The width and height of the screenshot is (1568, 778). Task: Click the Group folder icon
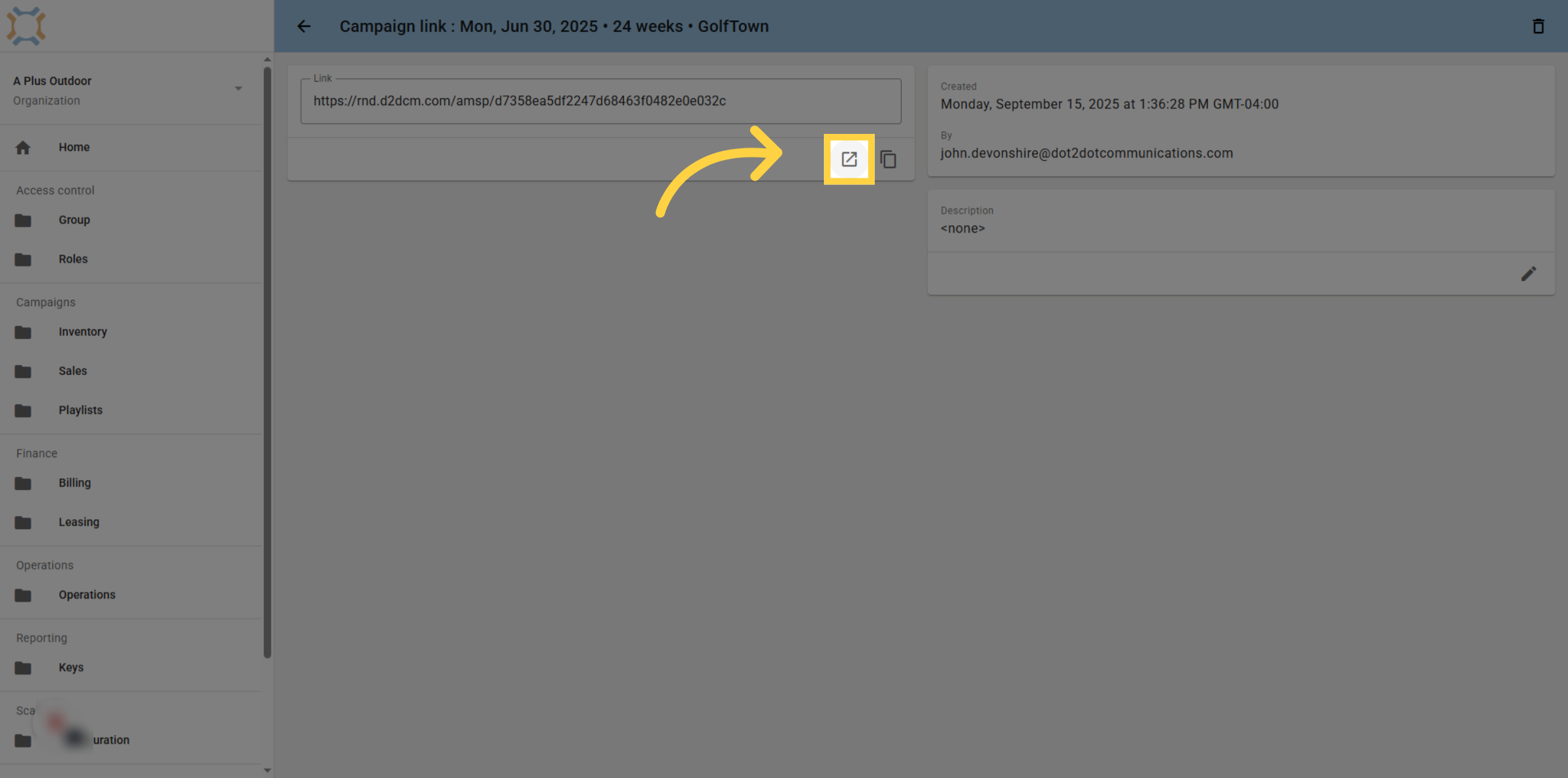(23, 221)
